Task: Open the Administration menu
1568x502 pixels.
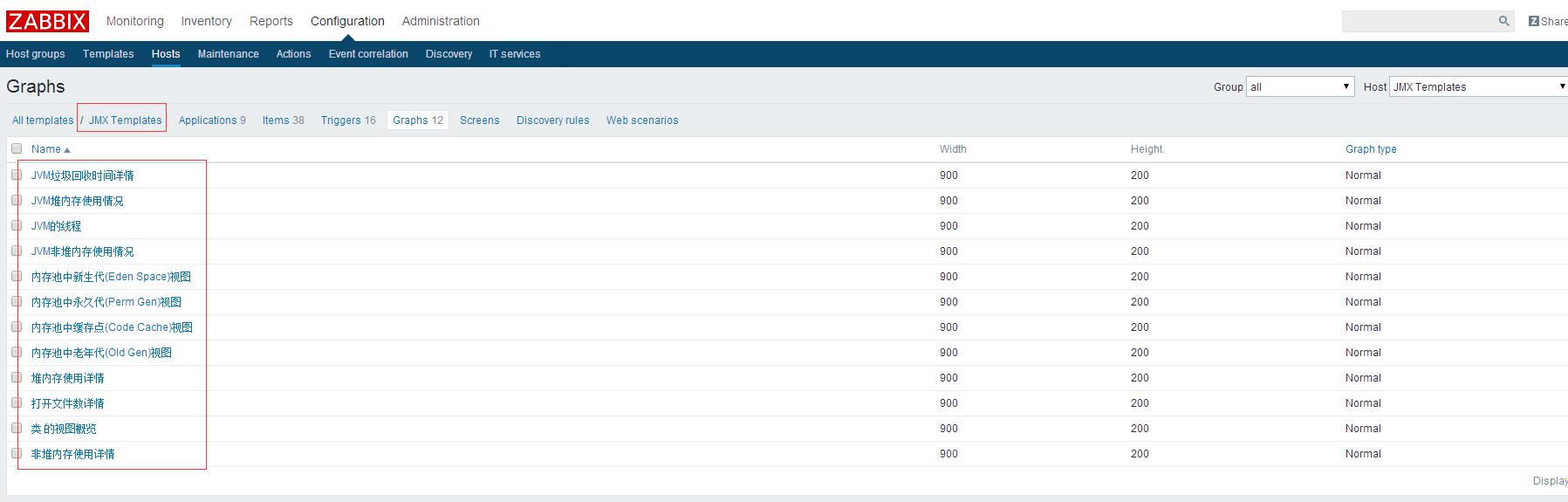Action: [x=441, y=21]
